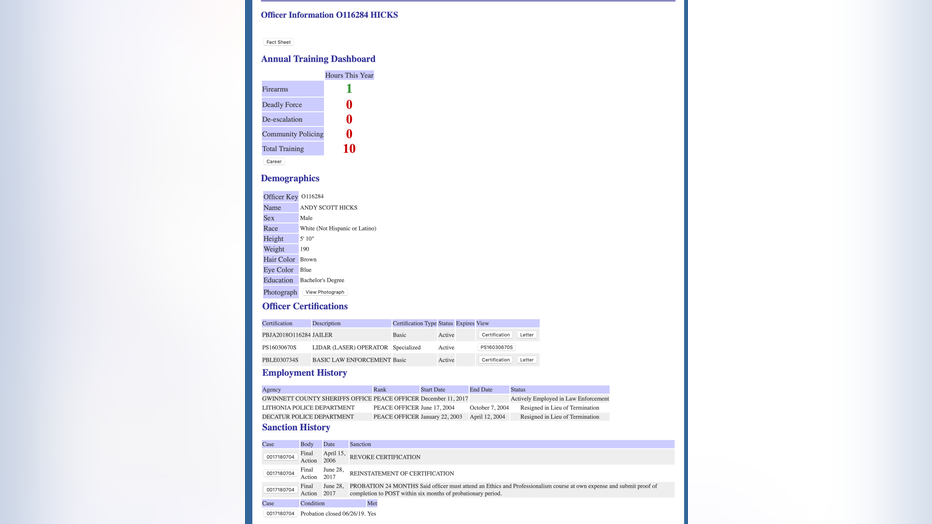This screenshot has width=932, height=524.
Task: Select the Community Policing row label
Action: 292,134
